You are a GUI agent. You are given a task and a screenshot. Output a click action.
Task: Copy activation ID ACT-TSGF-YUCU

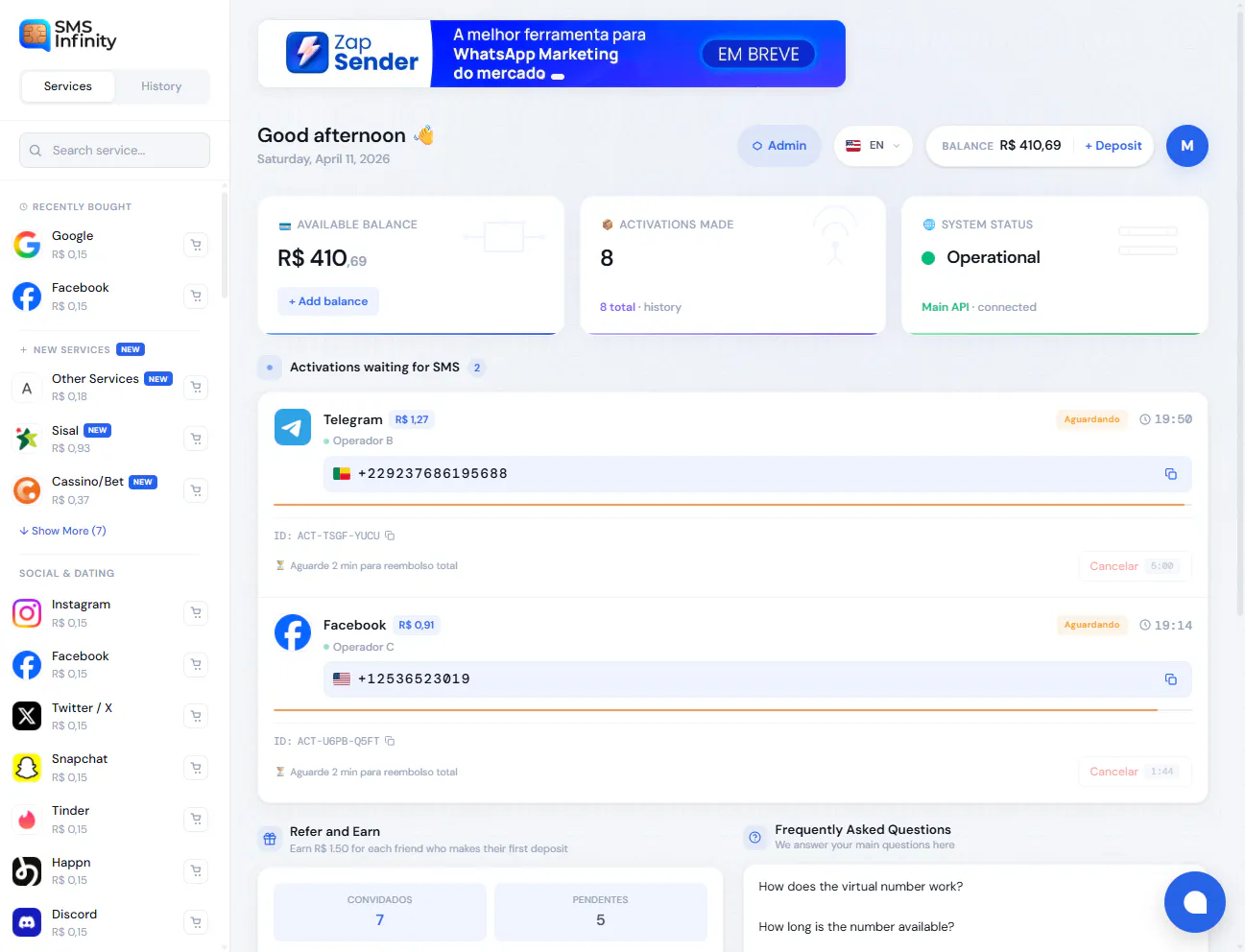click(390, 535)
